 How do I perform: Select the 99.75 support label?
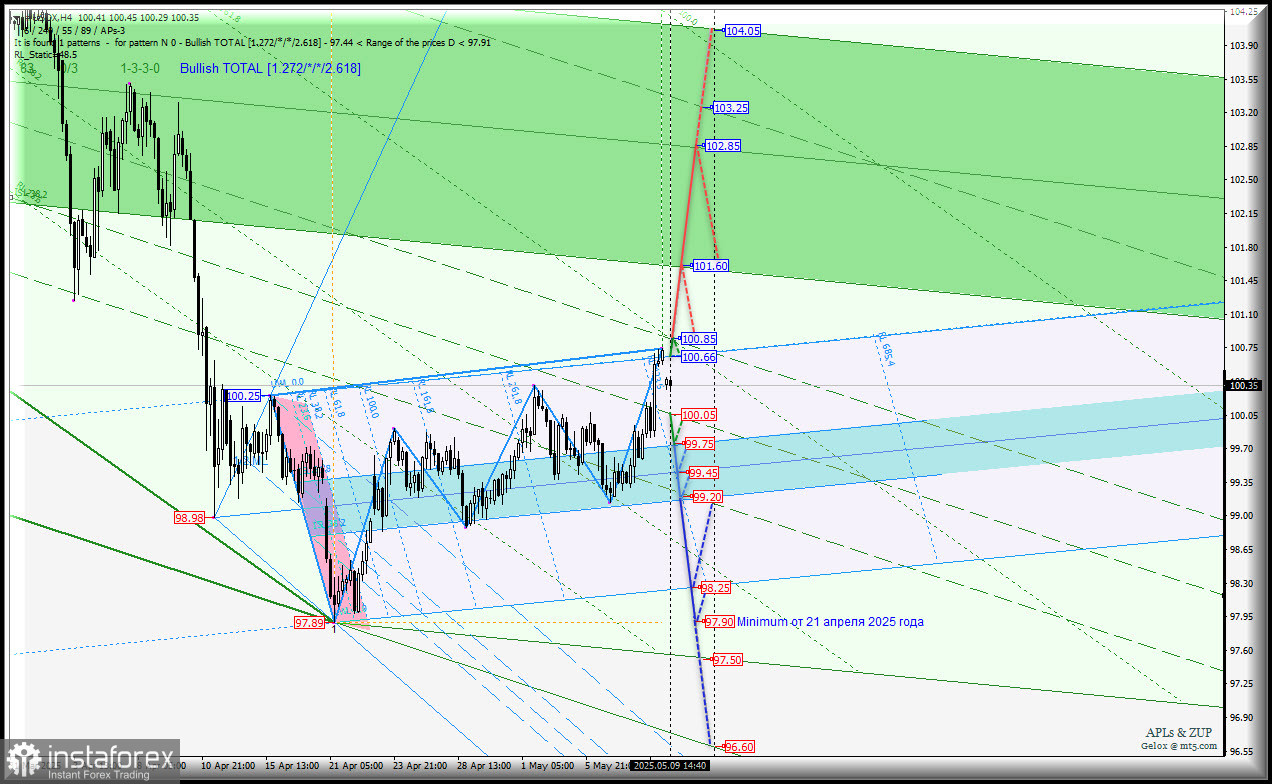pos(698,444)
